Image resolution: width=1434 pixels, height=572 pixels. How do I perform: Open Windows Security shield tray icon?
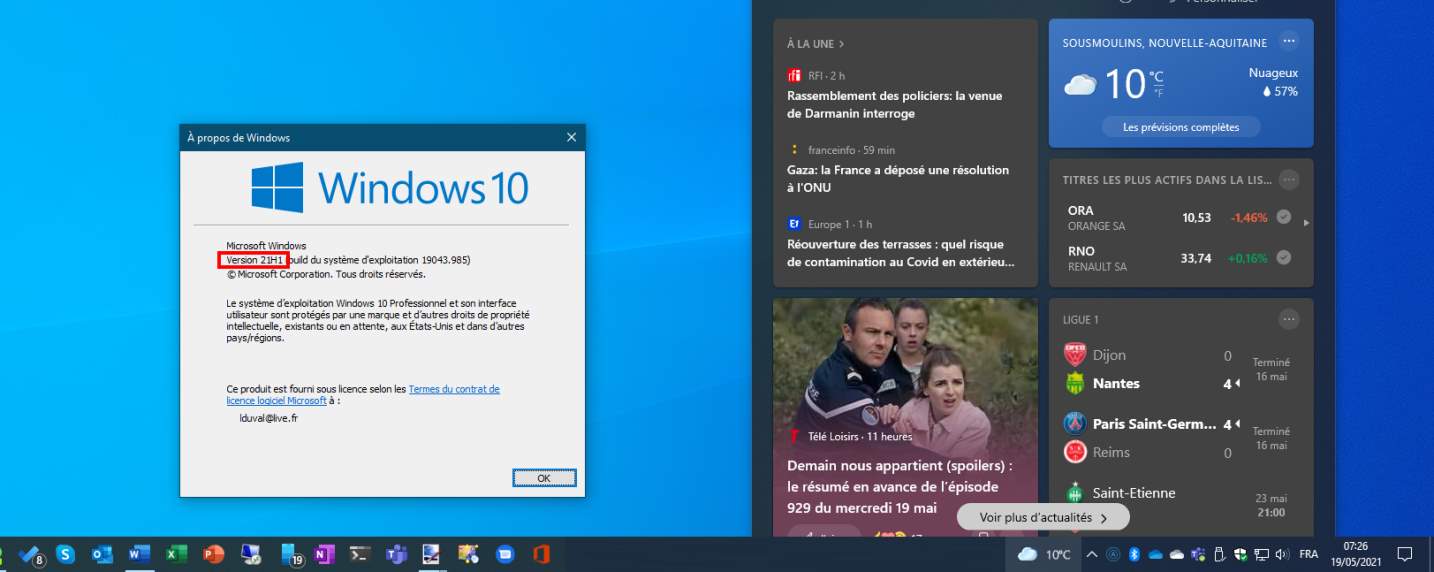[1241, 554]
